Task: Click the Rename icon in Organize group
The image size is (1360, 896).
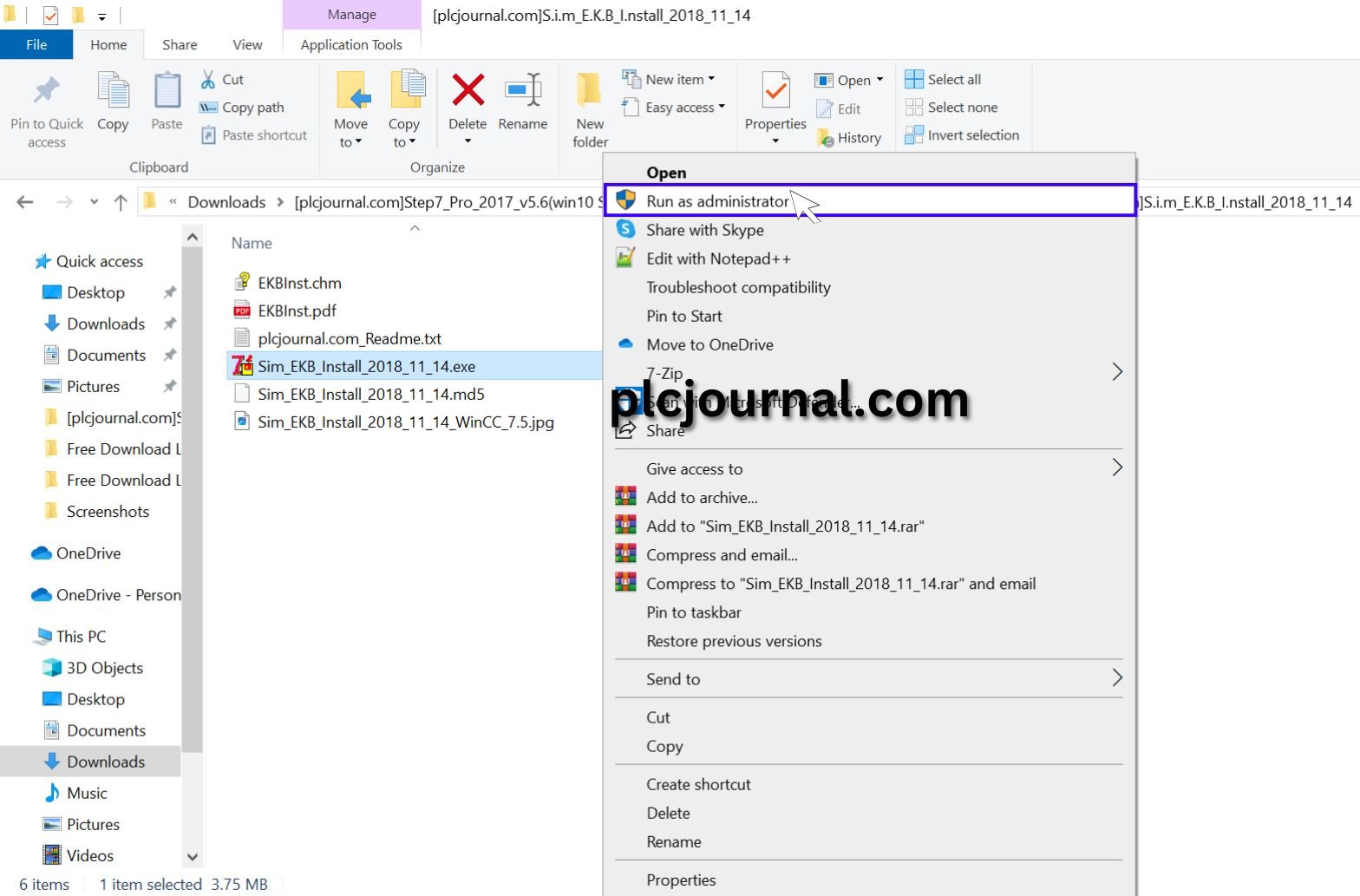Action: point(523,90)
